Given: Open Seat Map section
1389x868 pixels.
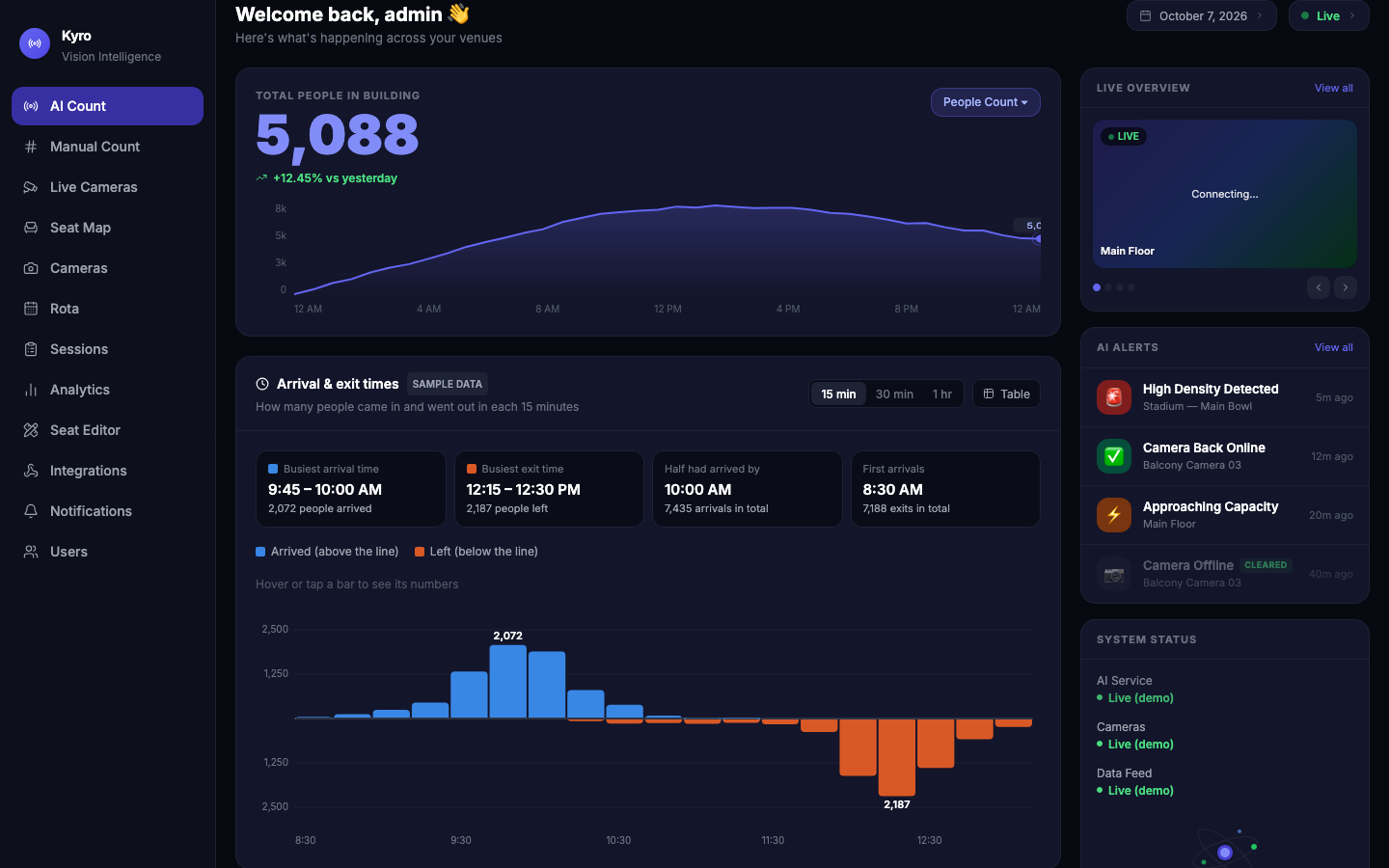Looking at the screenshot, I should coord(107,228).
